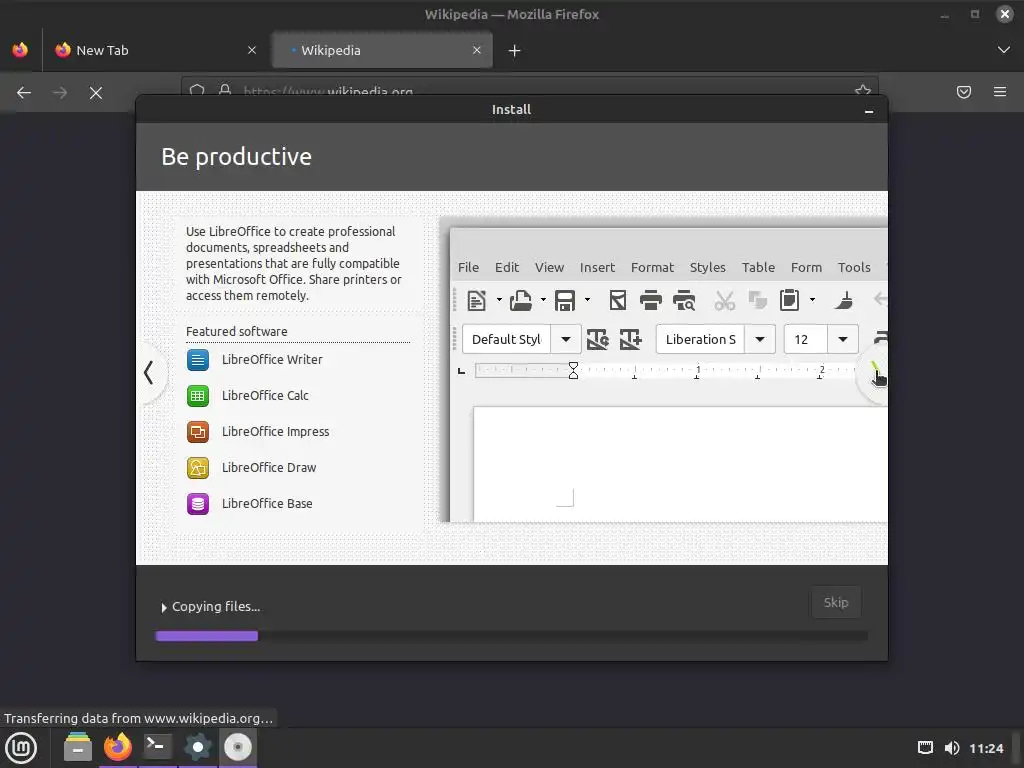Switch to the Wikipedia tab
Image resolution: width=1024 pixels, height=768 pixels.
382,50
